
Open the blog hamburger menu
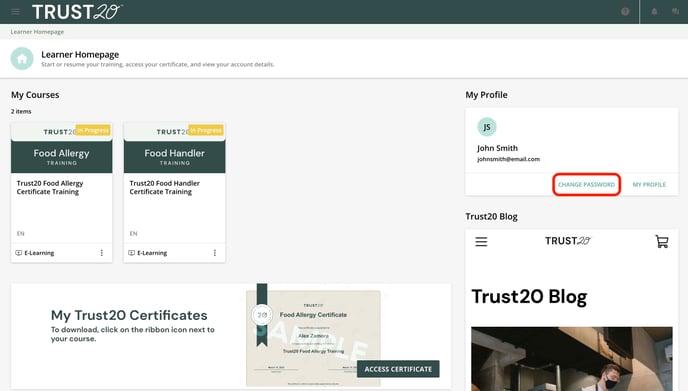click(481, 241)
